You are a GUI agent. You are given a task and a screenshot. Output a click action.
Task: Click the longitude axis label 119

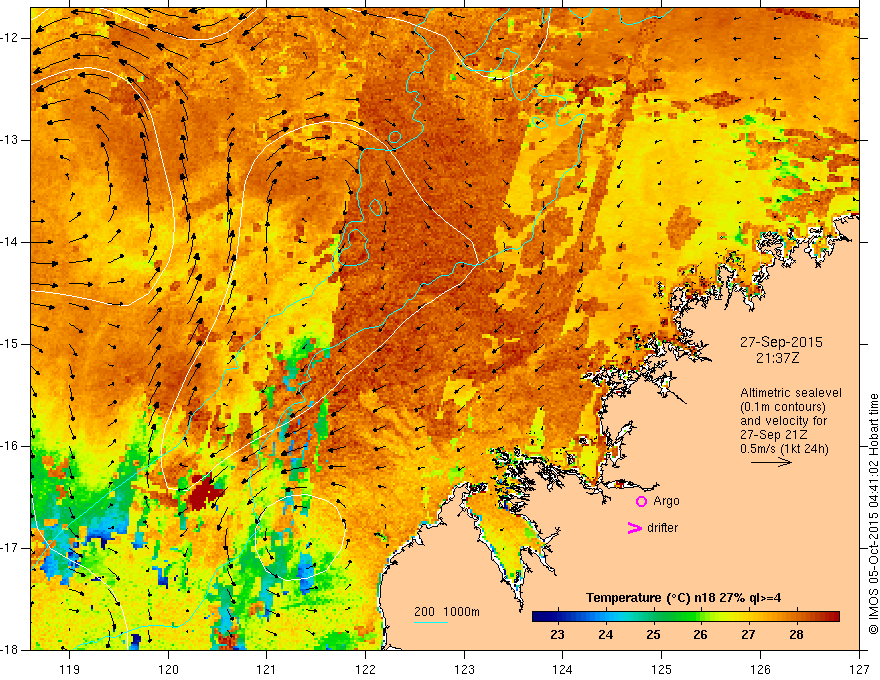coord(70,669)
